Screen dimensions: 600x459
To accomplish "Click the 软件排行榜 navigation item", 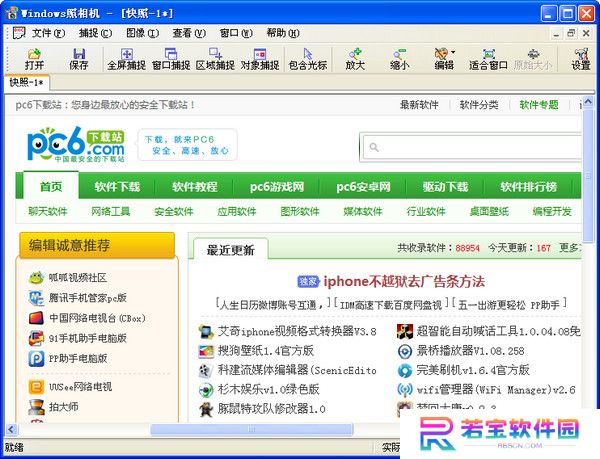I will [x=528, y=187].
